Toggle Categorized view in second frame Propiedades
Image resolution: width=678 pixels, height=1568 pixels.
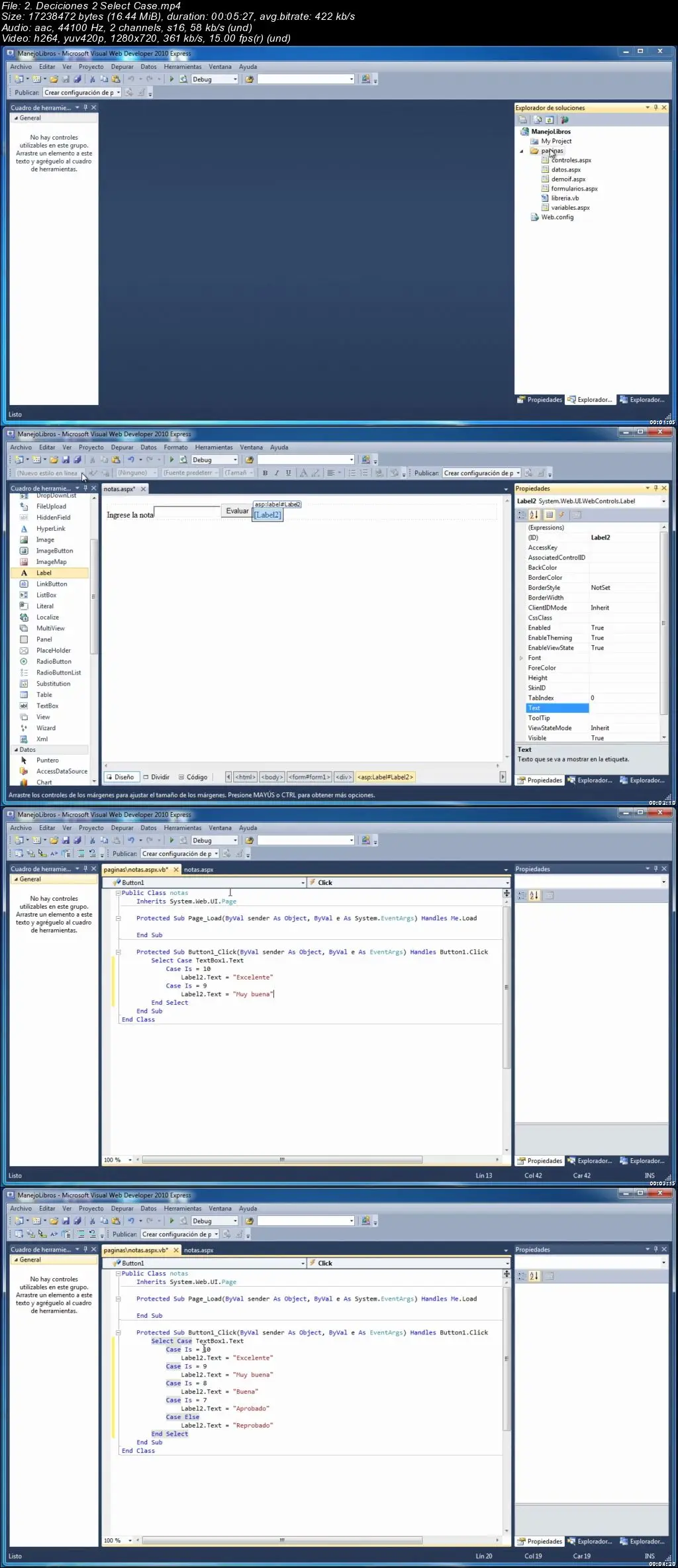click(522, 514)
